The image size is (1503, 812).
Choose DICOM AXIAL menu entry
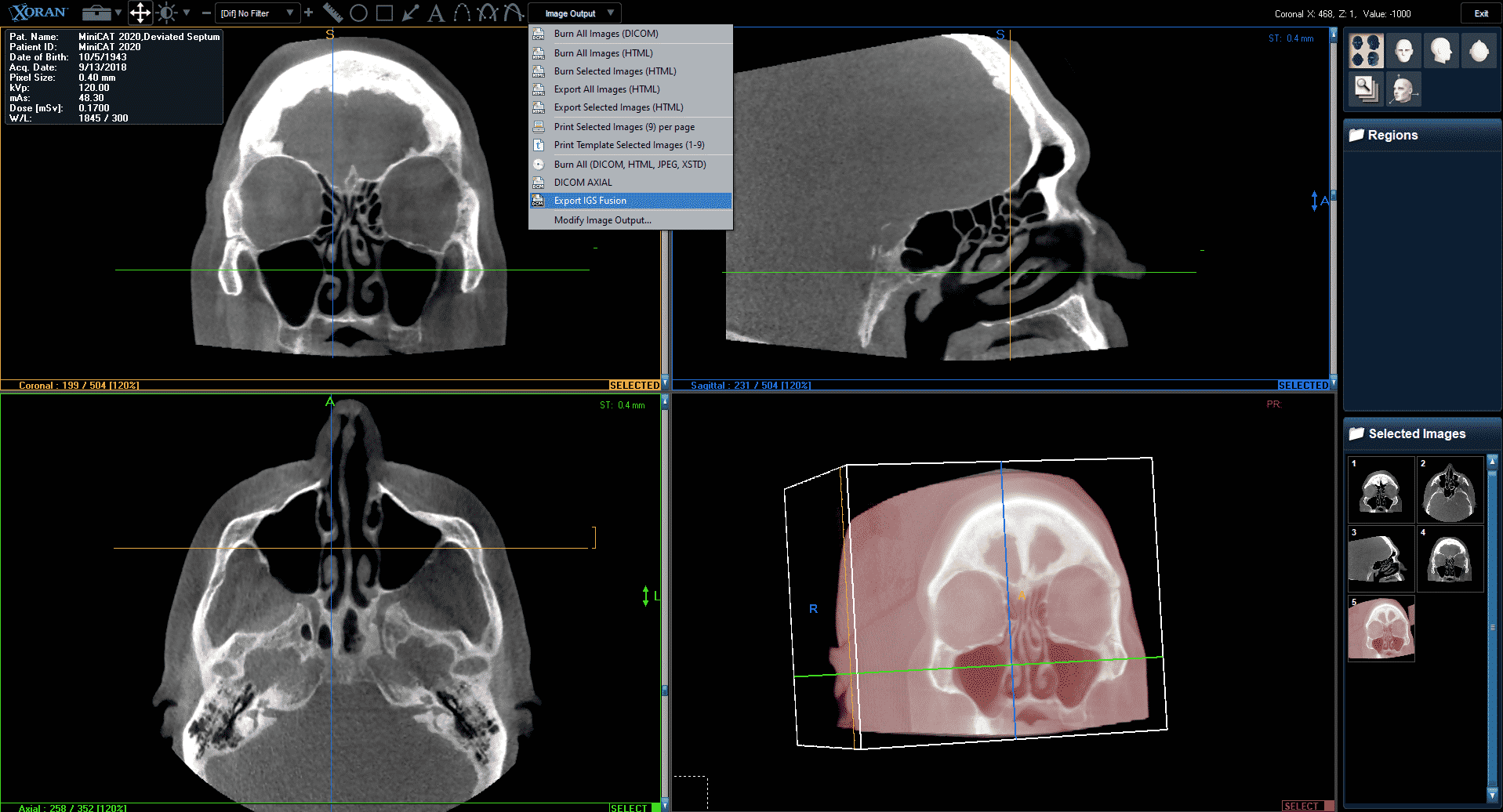pos(631,183)
